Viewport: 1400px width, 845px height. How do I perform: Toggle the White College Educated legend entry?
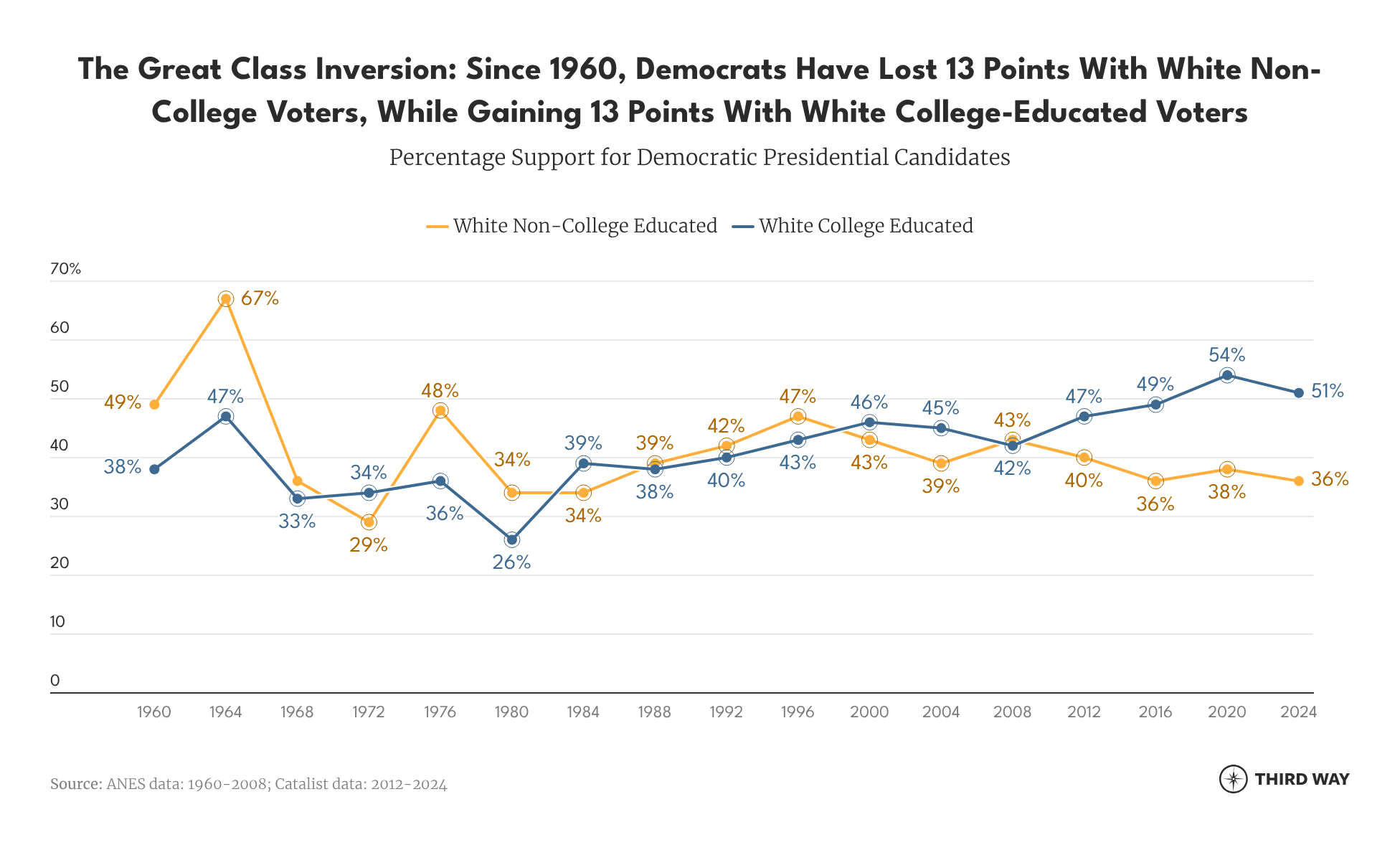pyautogui.click(x=865, y=226)
